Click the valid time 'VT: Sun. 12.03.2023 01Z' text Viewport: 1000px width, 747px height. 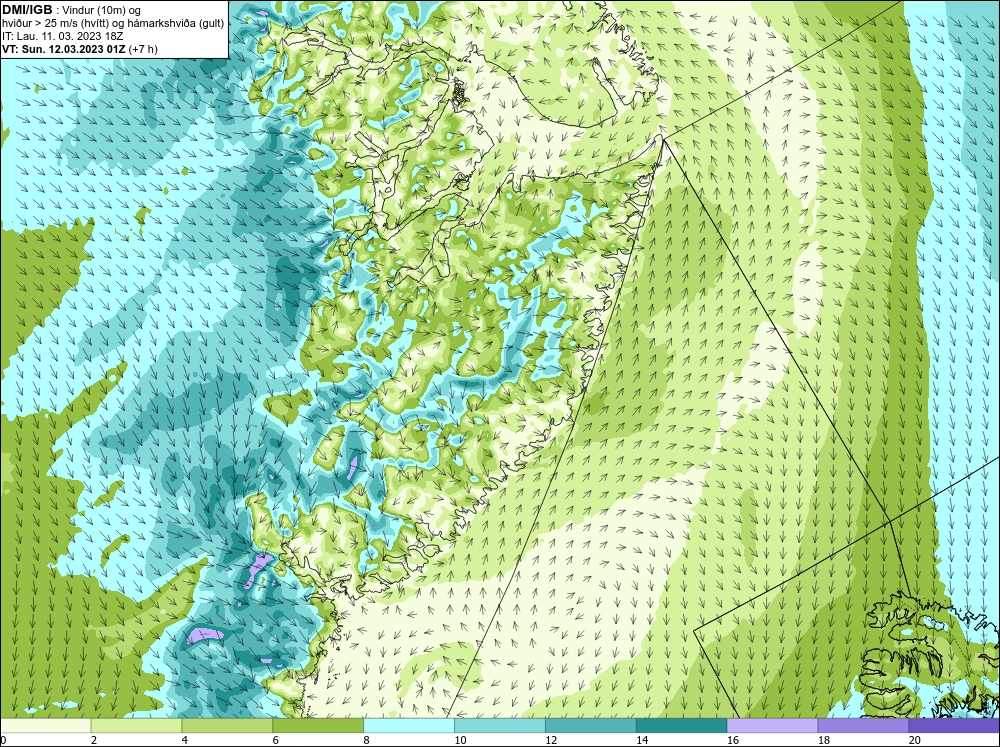click(64, 49)
